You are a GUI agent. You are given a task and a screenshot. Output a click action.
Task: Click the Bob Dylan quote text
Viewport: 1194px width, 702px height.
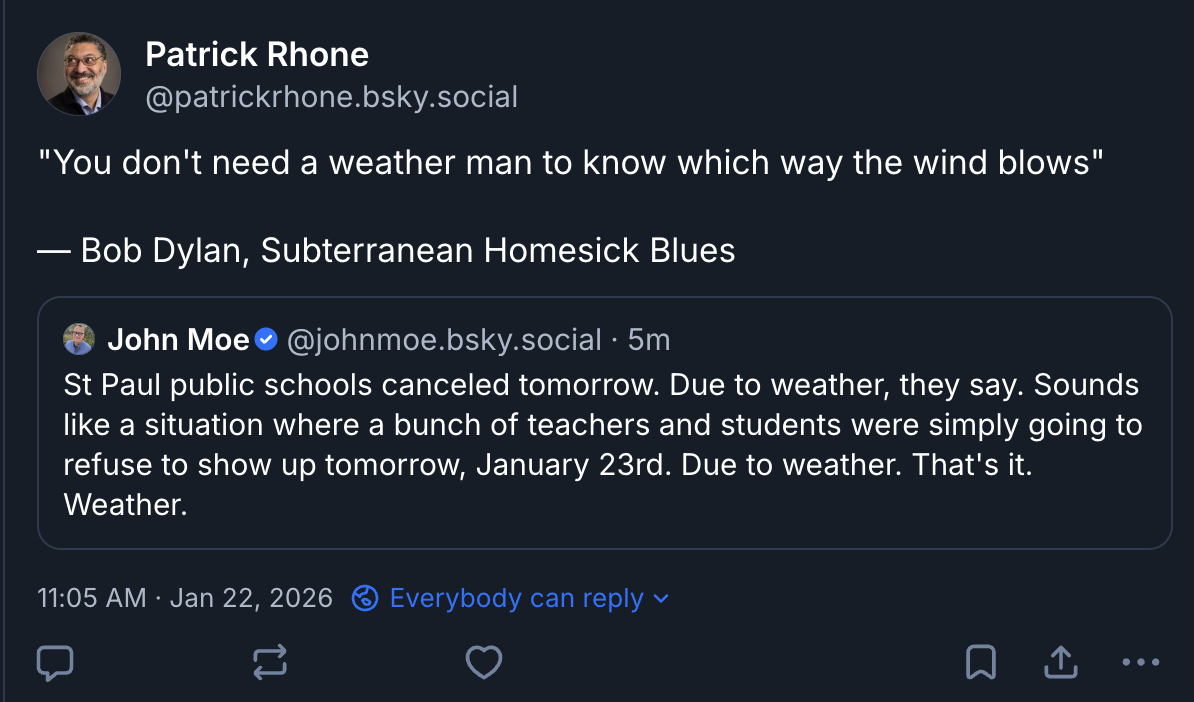pyautogui.click(x=570, y=163)
